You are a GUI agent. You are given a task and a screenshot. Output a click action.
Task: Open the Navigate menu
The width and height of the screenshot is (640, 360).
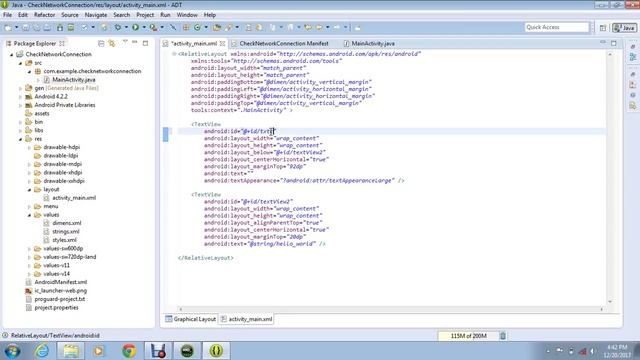tap(96, 15)
